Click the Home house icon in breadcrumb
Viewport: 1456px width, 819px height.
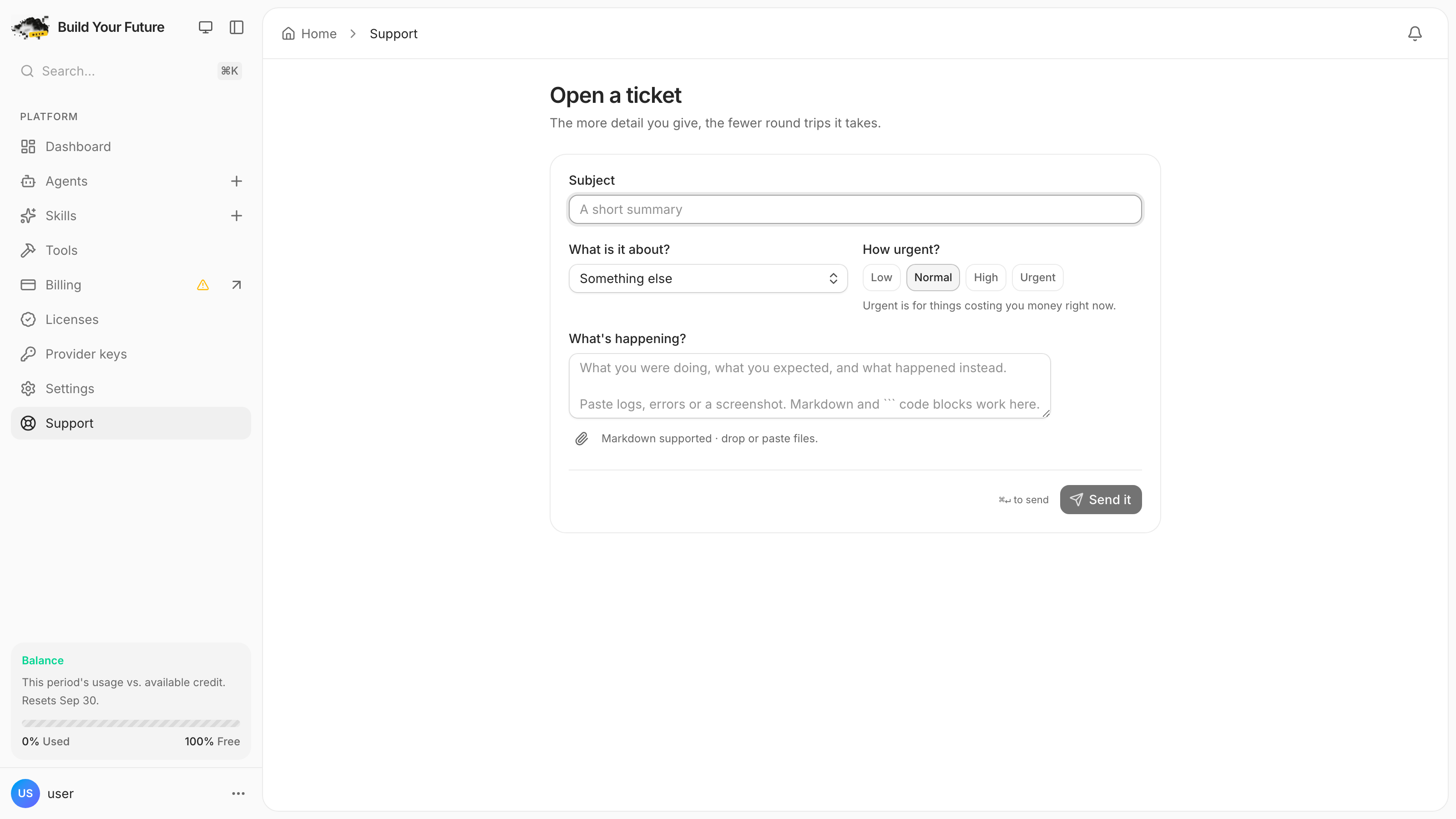tap(288, 34)
